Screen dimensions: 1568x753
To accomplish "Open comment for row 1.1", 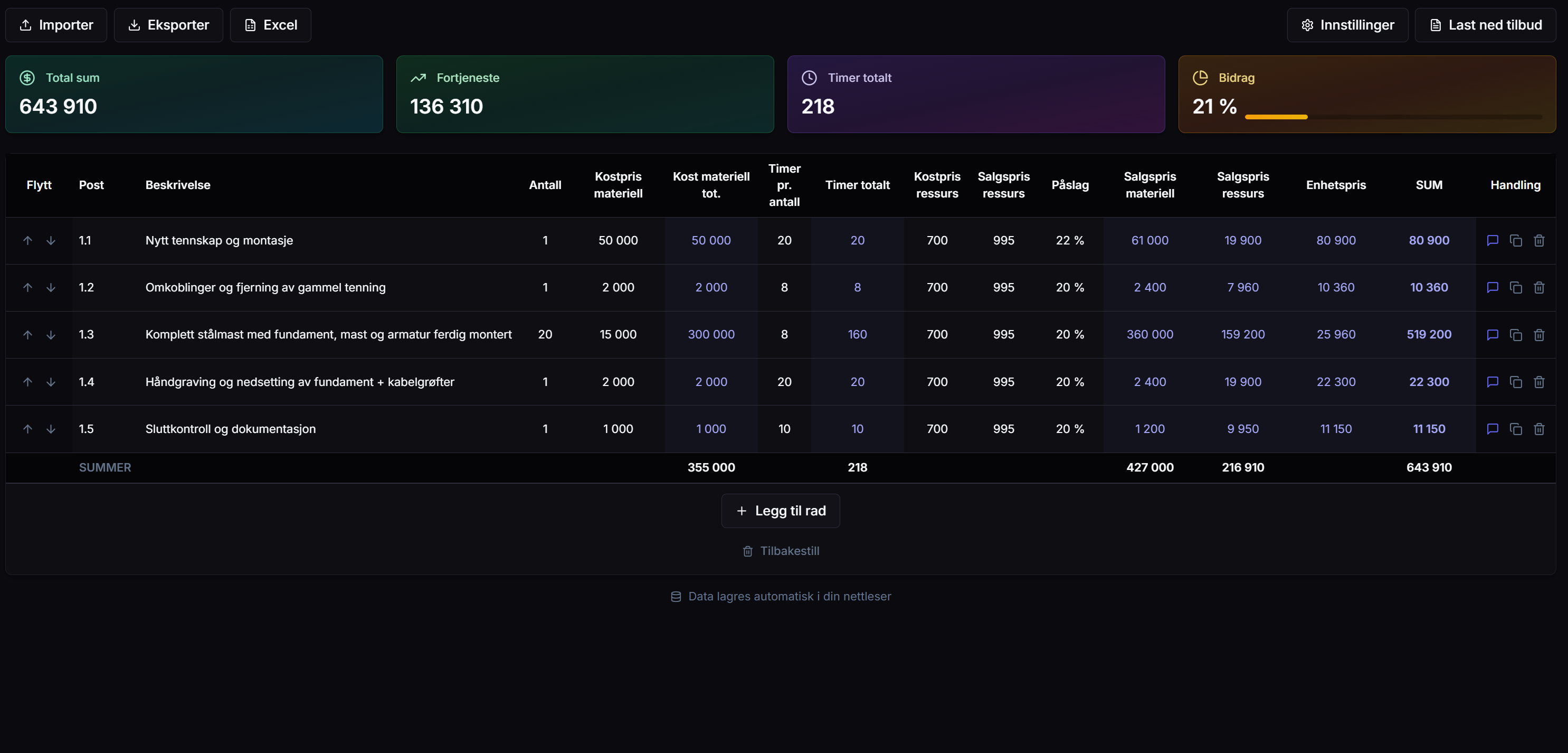I will click(x=1492, y=241).
